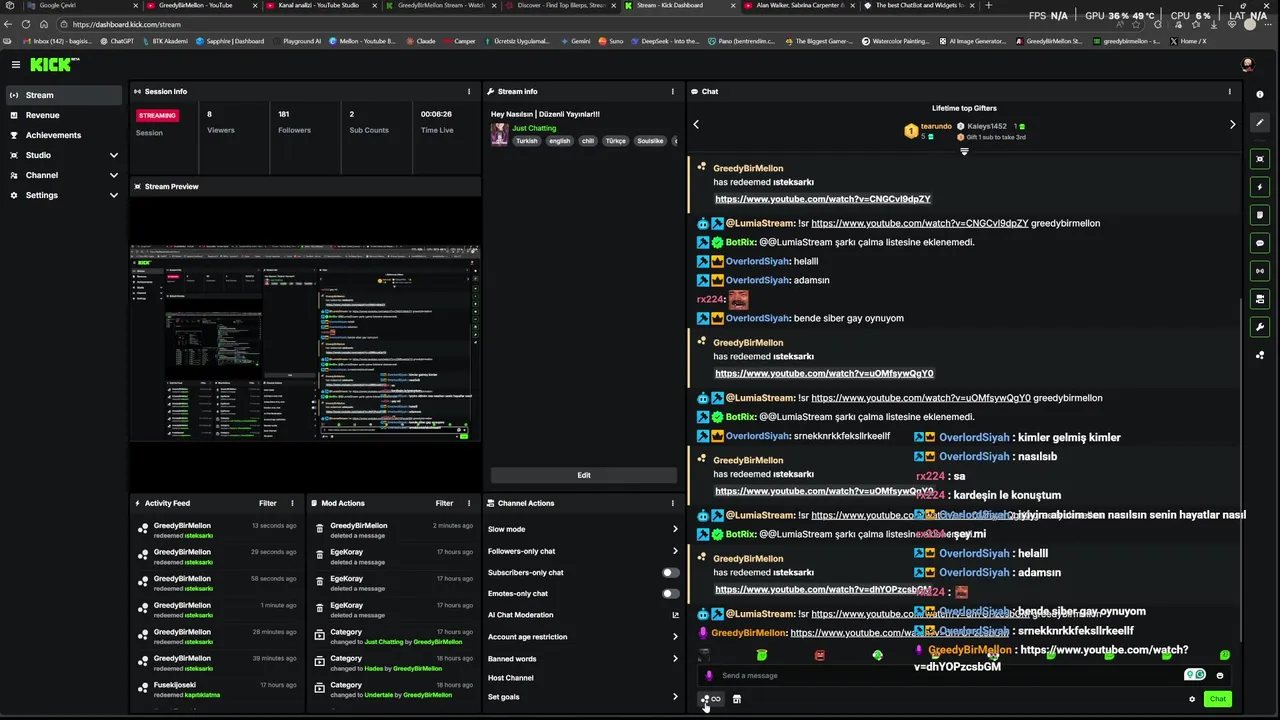Click the info icon in right sidebar
Image resolution: width=1280 pixels, height=720 pixels.
click(x=1260, y=94)
